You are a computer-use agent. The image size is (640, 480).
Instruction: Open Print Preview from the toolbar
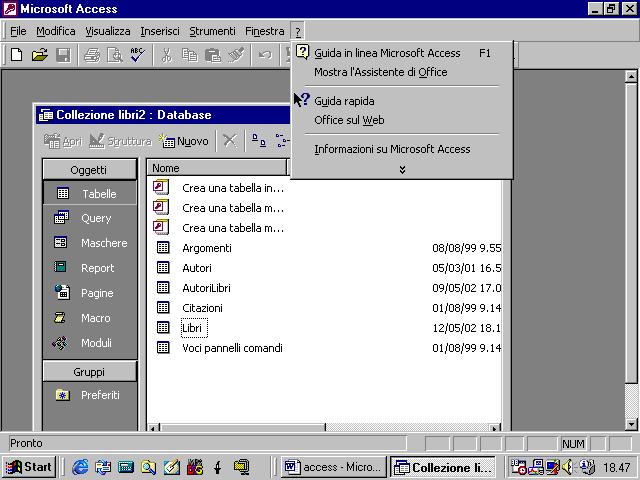coord(115,55)
